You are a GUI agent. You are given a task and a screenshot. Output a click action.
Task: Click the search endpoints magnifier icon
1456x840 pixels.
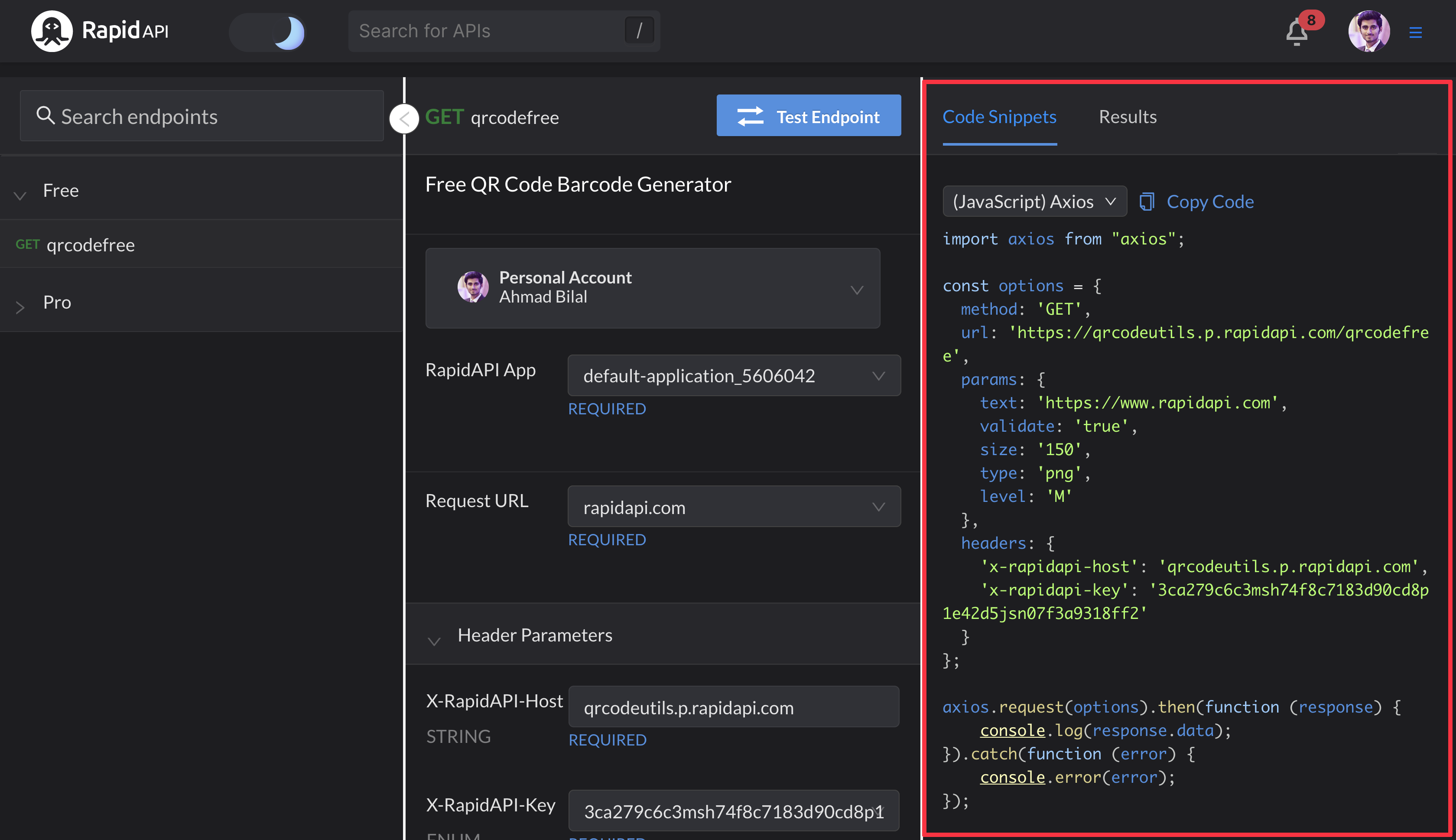(45, 115)
